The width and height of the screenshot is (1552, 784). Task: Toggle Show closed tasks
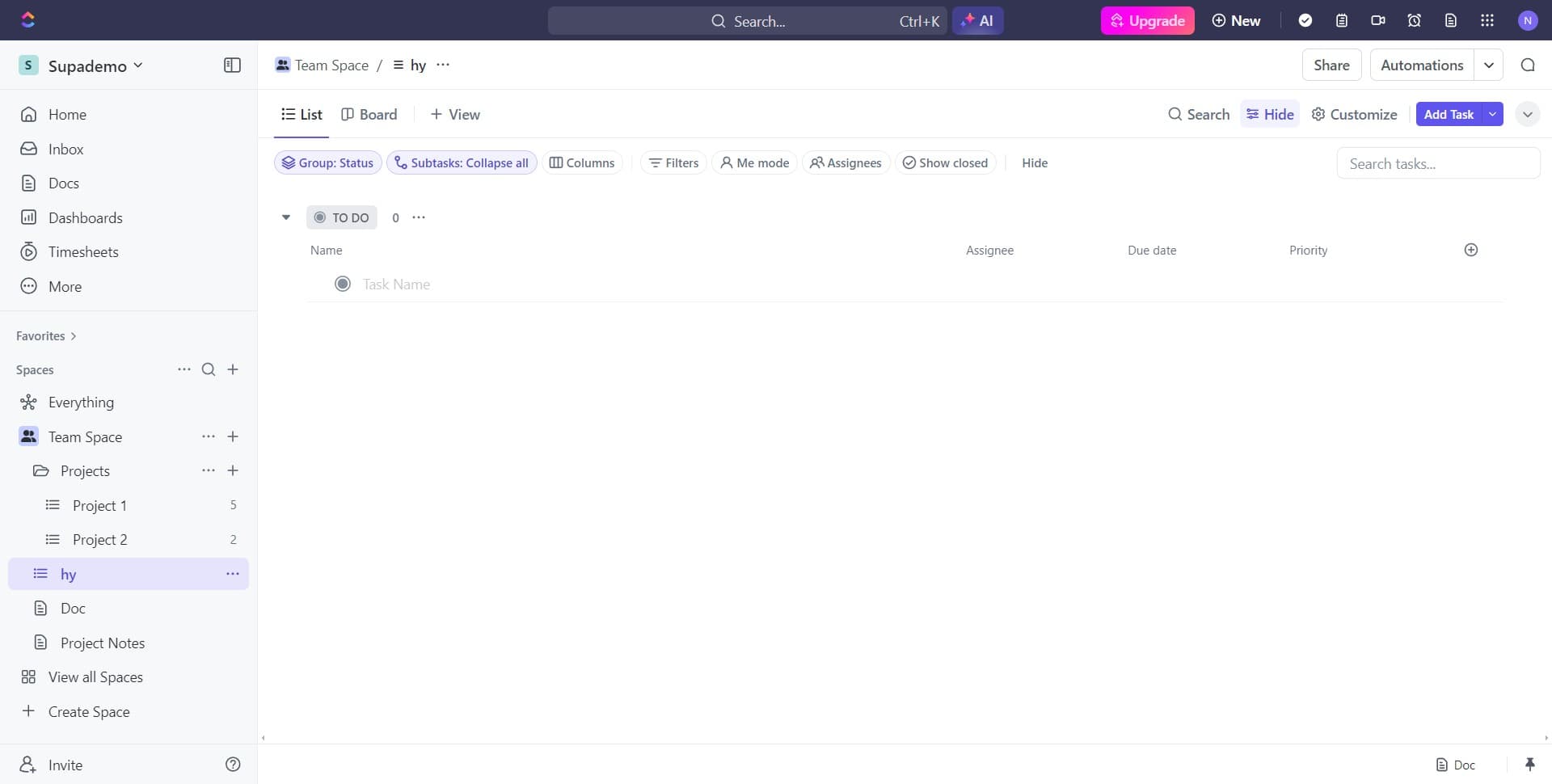click(x=945, y=163)
